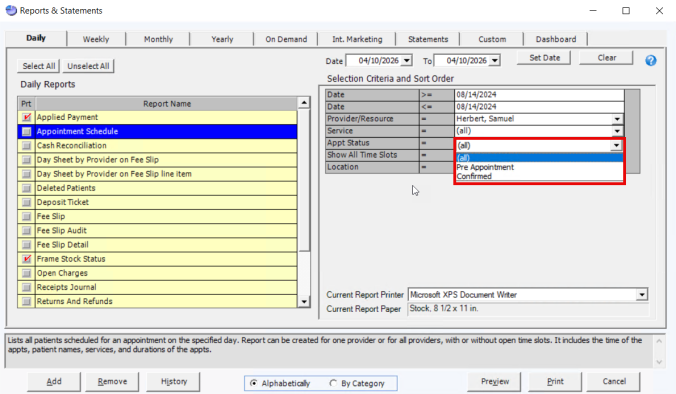This screenshot has width=676, height=394.
Task: Click the Print button
Action: click(x=555, y=381)
